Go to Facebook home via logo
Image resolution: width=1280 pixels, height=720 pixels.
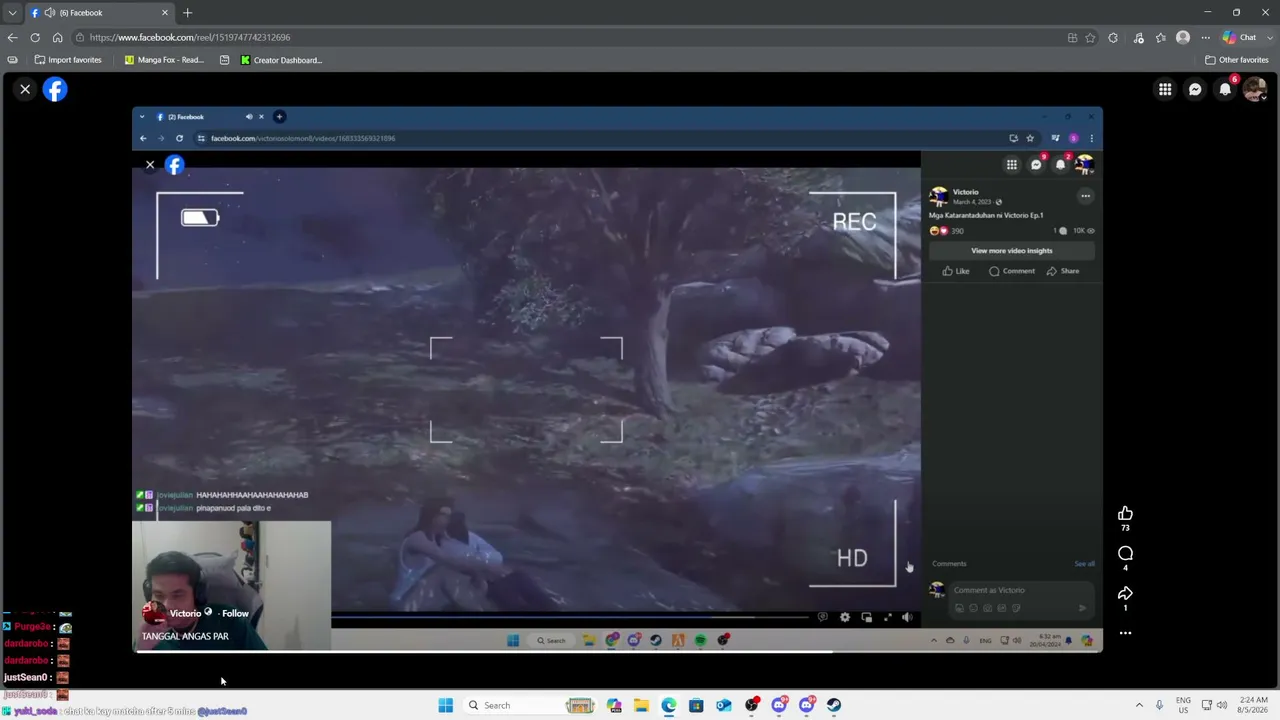tap(55, 89)
